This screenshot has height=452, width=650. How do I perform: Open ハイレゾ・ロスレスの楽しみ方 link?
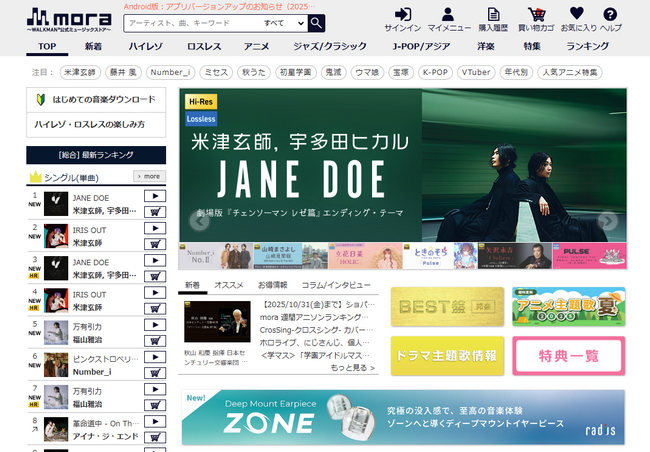tap(96, 124)
